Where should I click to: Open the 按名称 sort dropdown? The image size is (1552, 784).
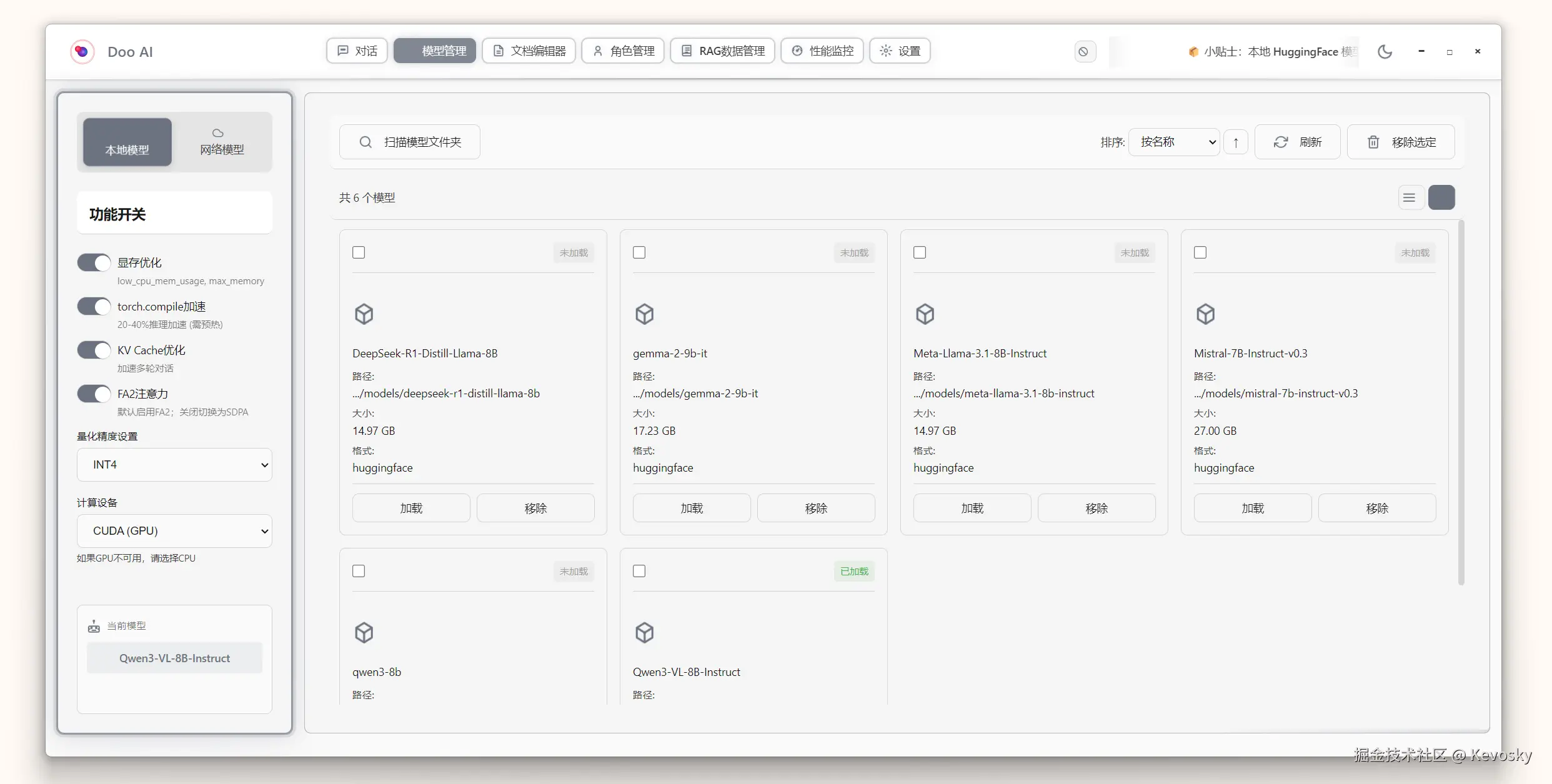[1173, 142]
